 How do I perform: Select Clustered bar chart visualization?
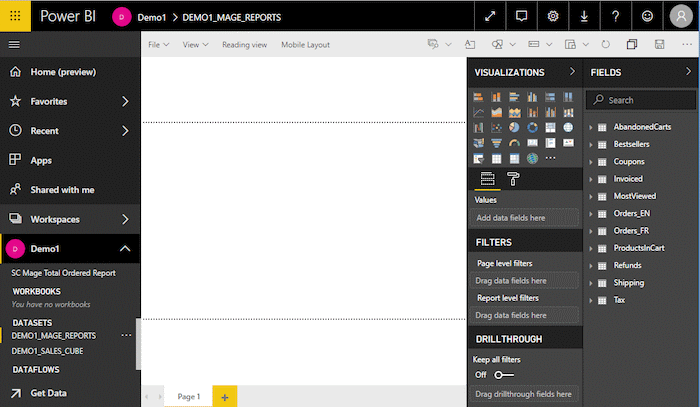(514, 97)
